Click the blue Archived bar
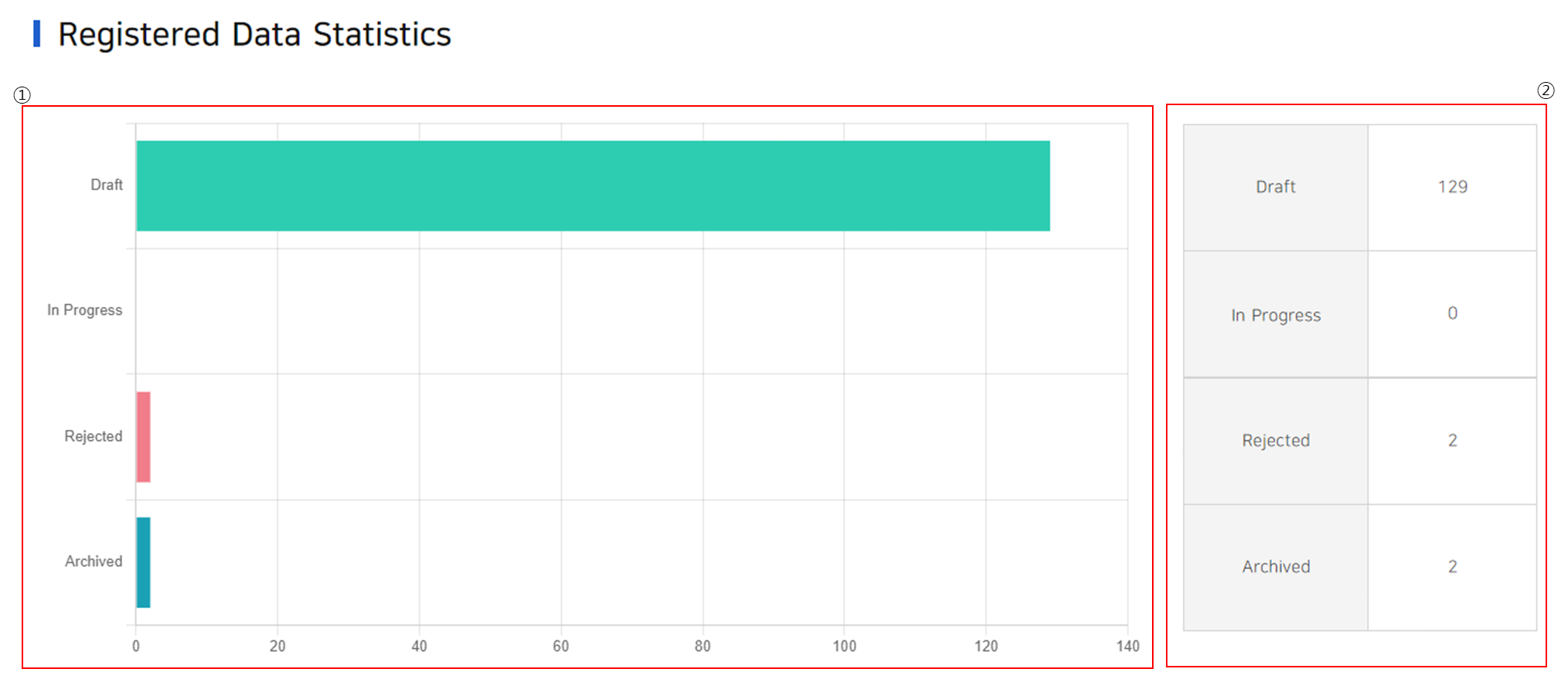This screenshot has width=1568, height=686. (x=143, y=562)
